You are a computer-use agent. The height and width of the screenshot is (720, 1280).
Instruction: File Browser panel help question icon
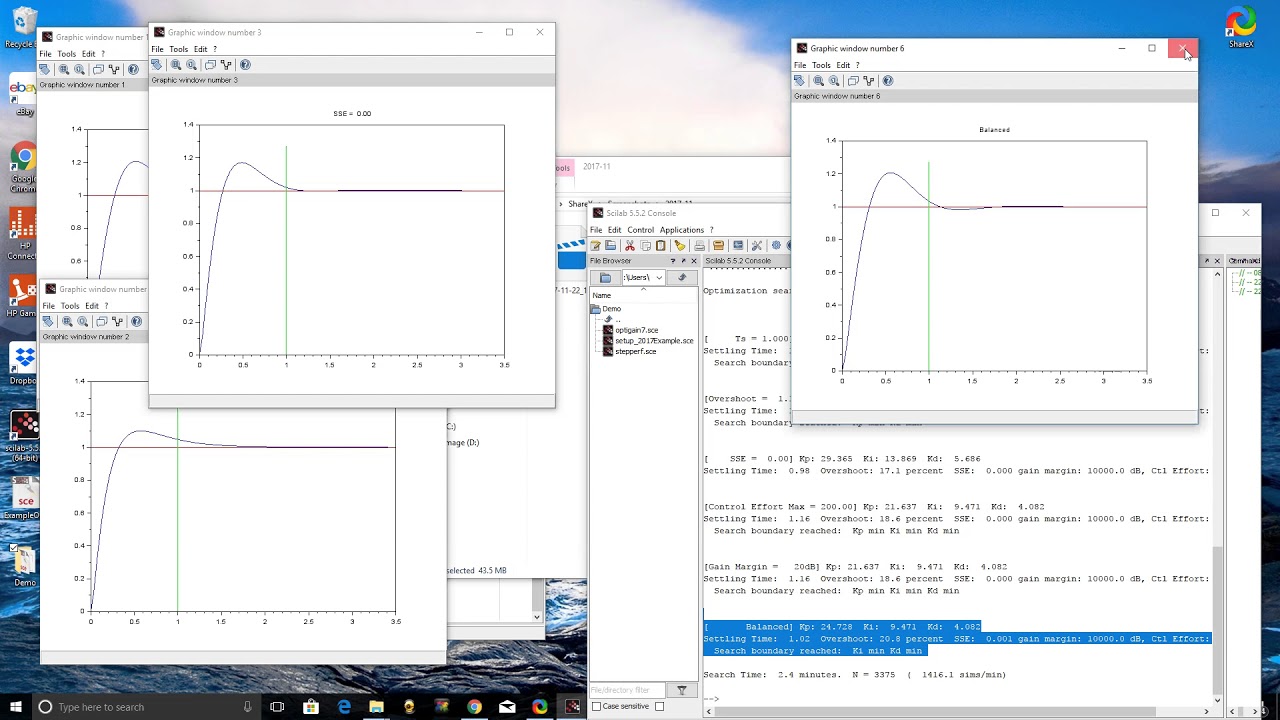[x=673, y=261]
